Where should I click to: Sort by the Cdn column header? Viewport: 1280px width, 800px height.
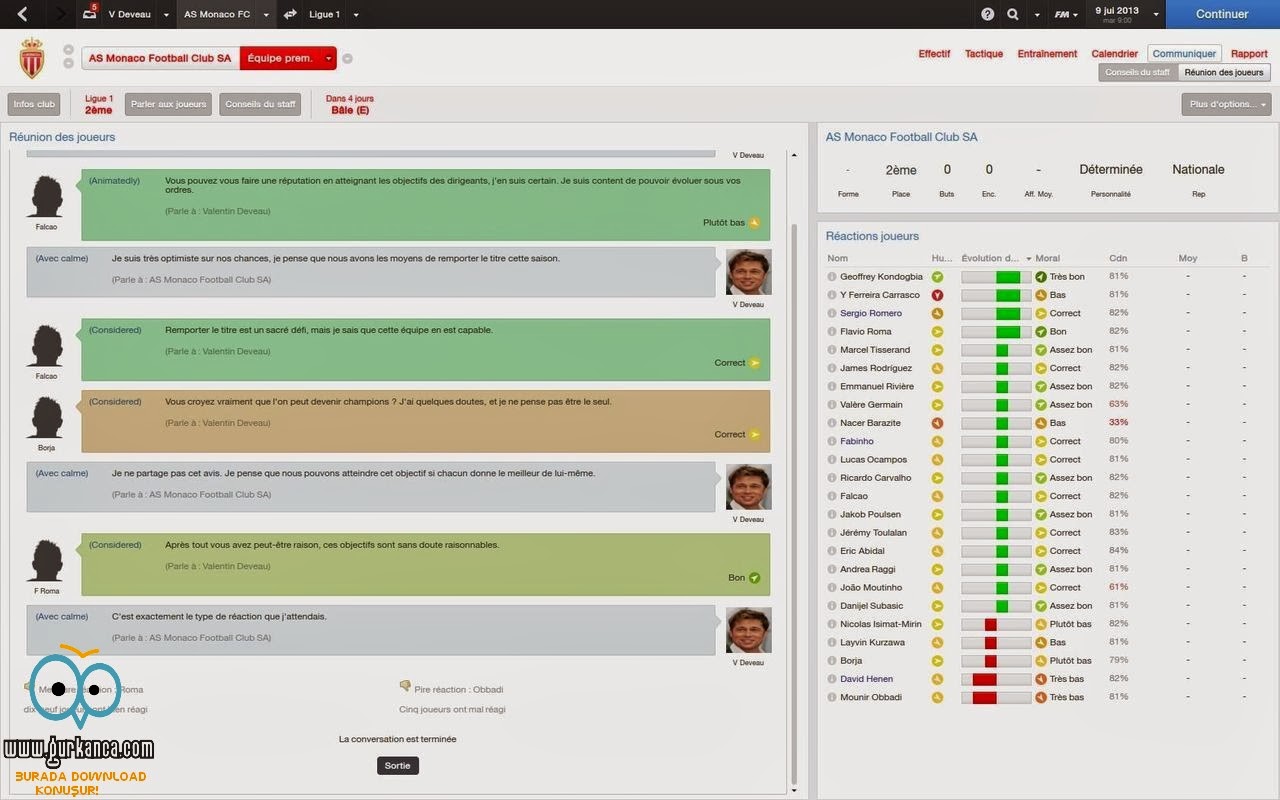[x=1118, y=258]
